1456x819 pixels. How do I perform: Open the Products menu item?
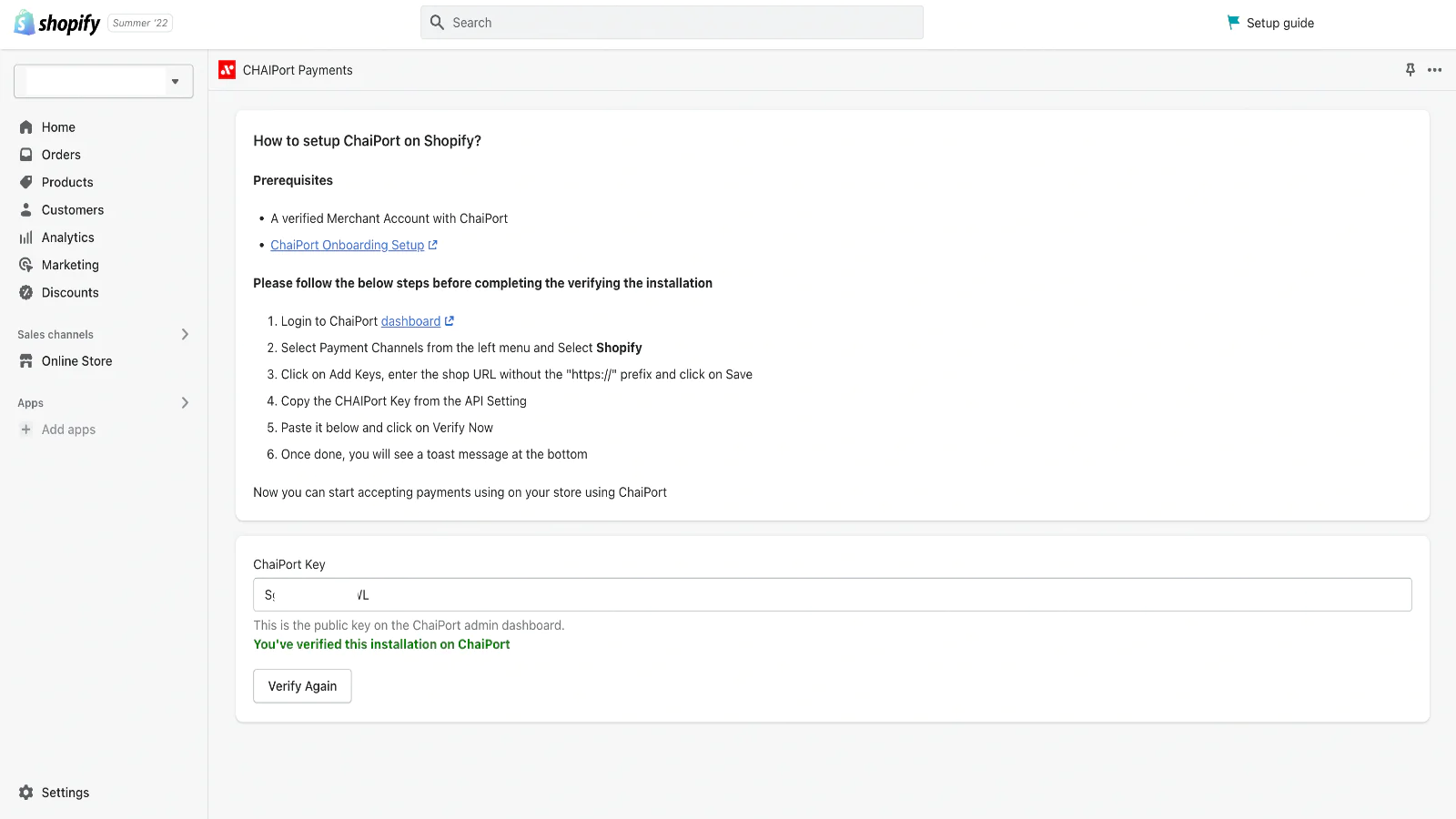(67, 182)
